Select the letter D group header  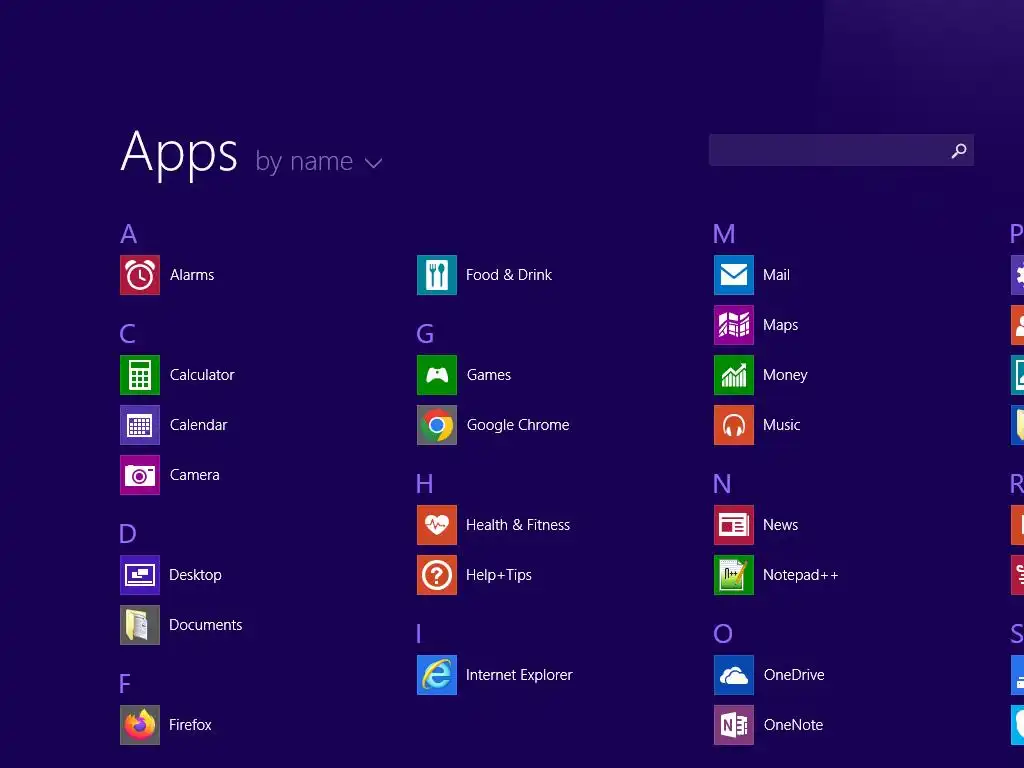[128, 534]
